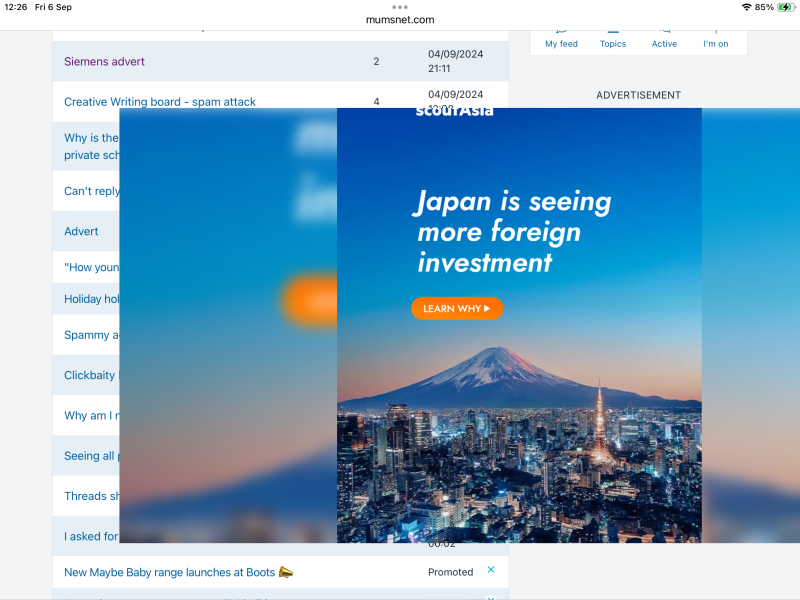Tap the Wi-Fi icon in status bar
800x600 pixels.
pyautogui.click(x=746, y=7)
